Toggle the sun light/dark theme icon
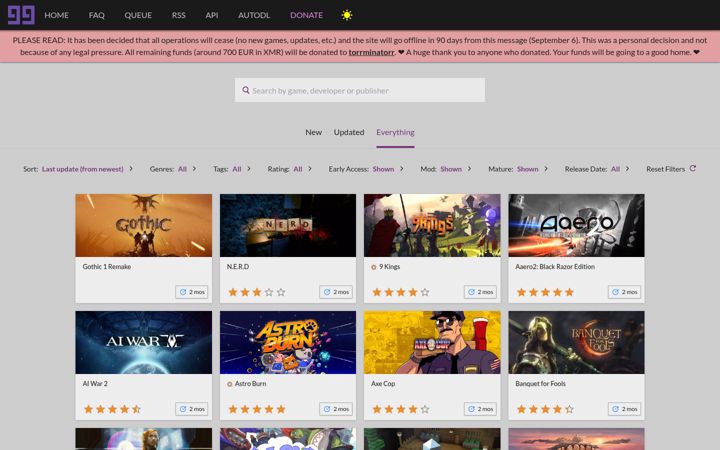 click(347, 15)
